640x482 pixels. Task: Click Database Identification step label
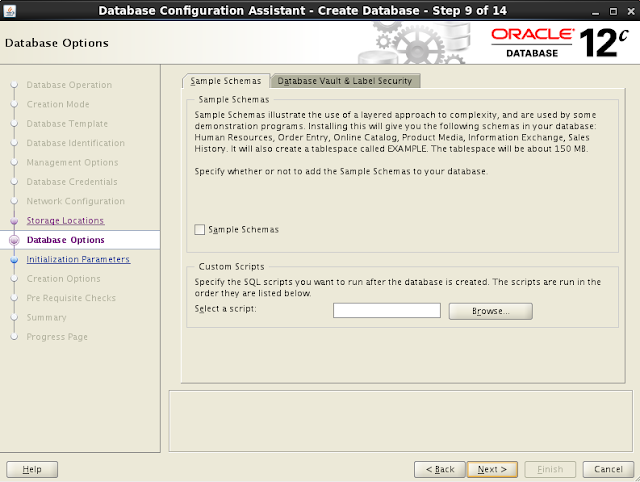click(x=76, y=143)
